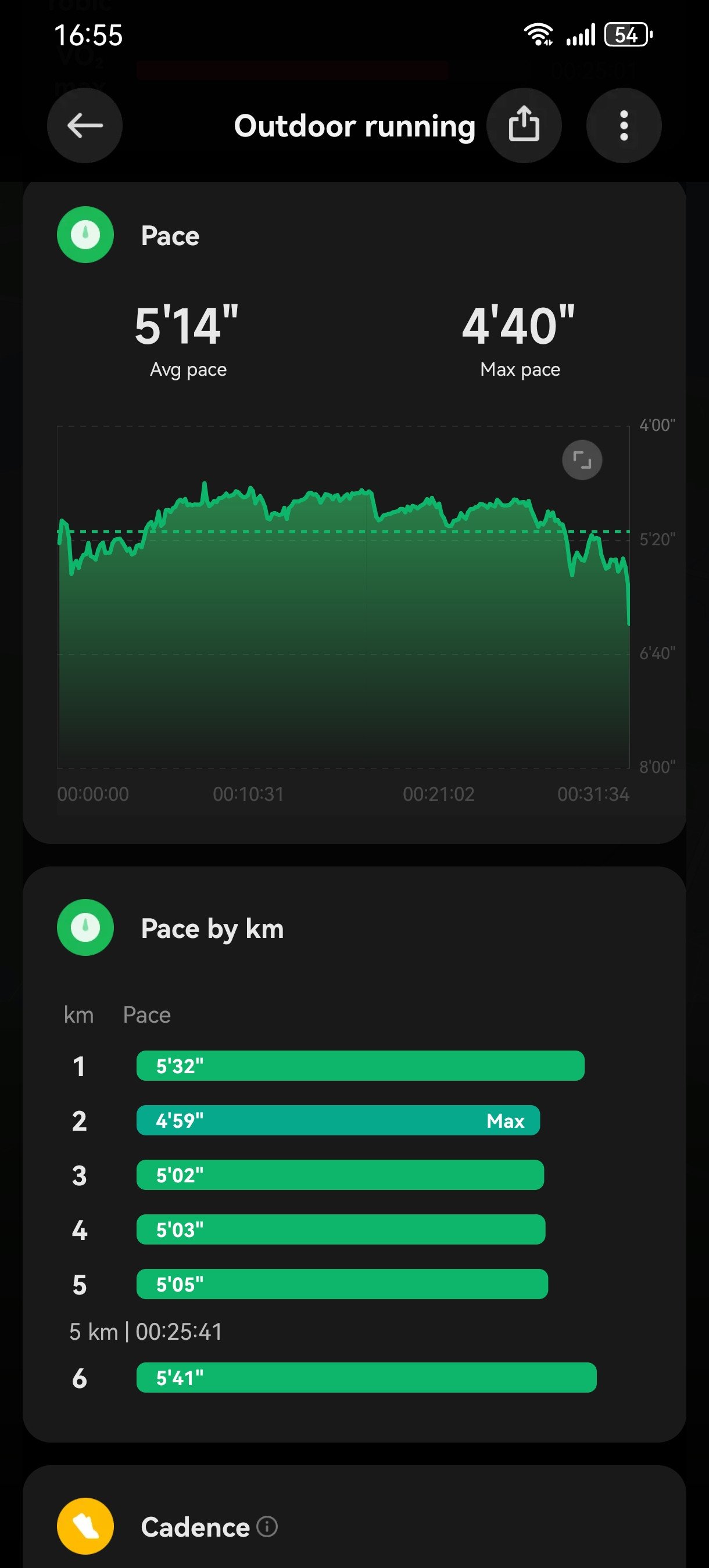Tap the 00:21:02 chart time marker
Screen dimensions: 709x1568
pyautogui.click(x=439, y=794)
